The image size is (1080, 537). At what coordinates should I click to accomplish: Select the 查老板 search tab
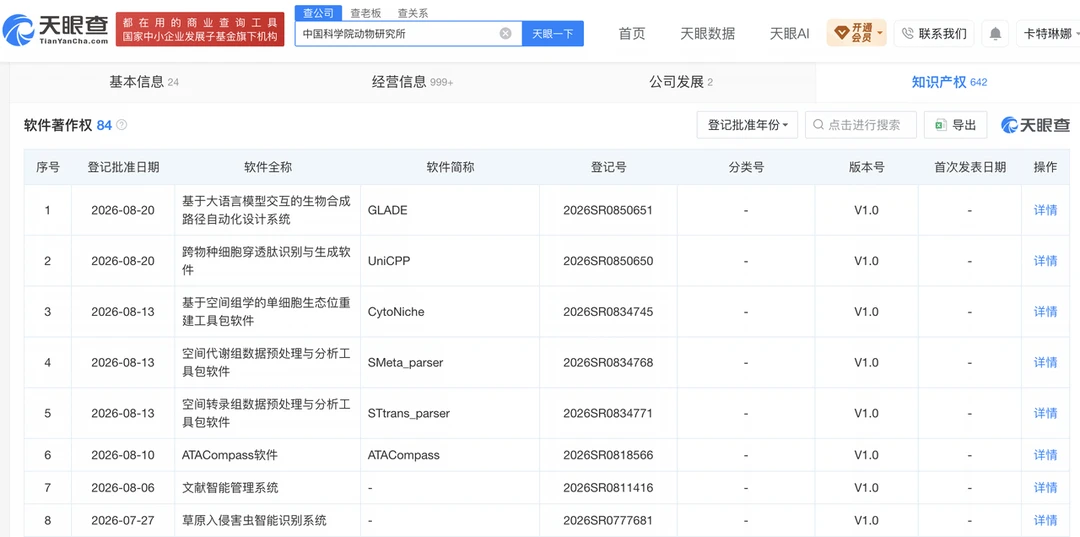[x=366, y=12]
